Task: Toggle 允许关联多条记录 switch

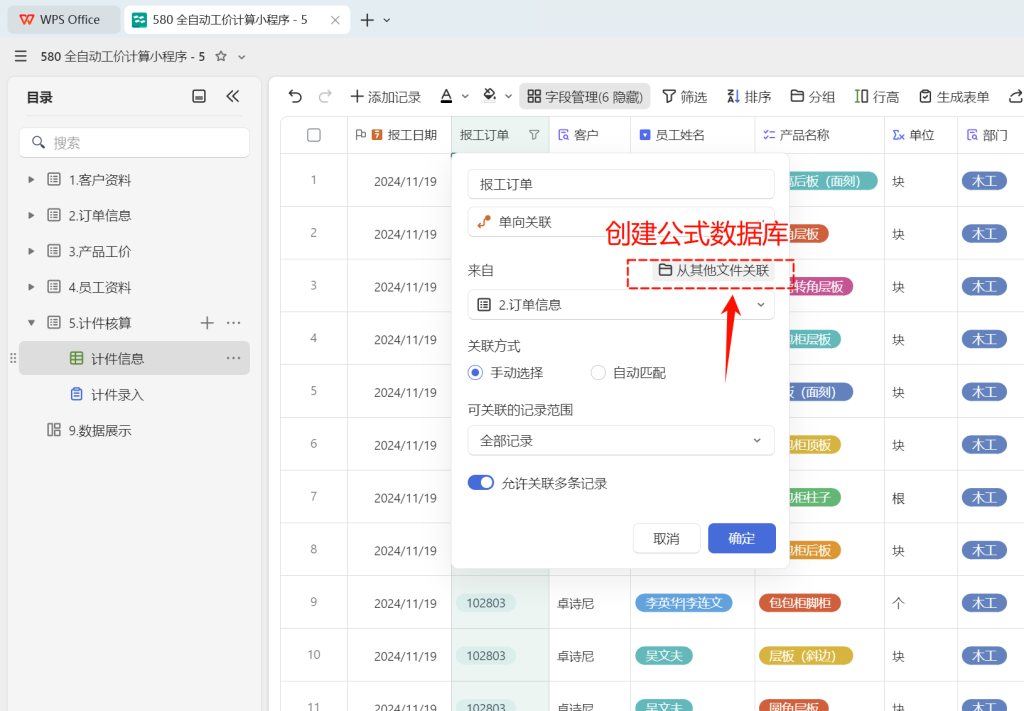Action: pos(481,483)
